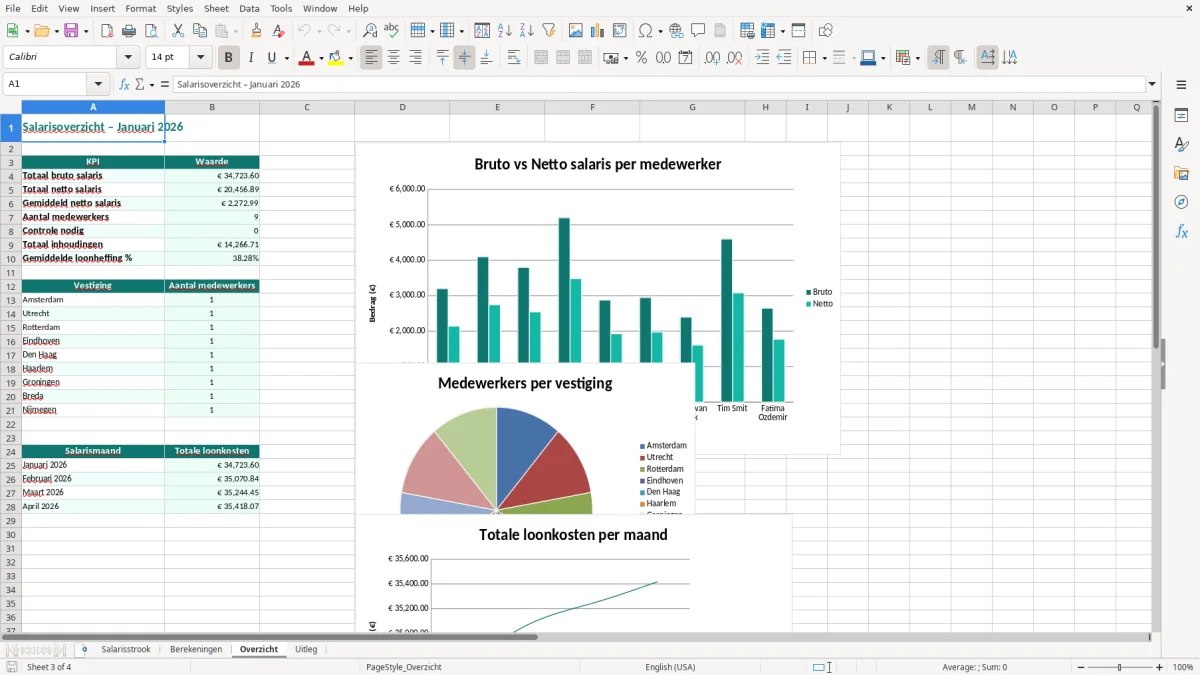Toggle Align Left

[372, 58]
